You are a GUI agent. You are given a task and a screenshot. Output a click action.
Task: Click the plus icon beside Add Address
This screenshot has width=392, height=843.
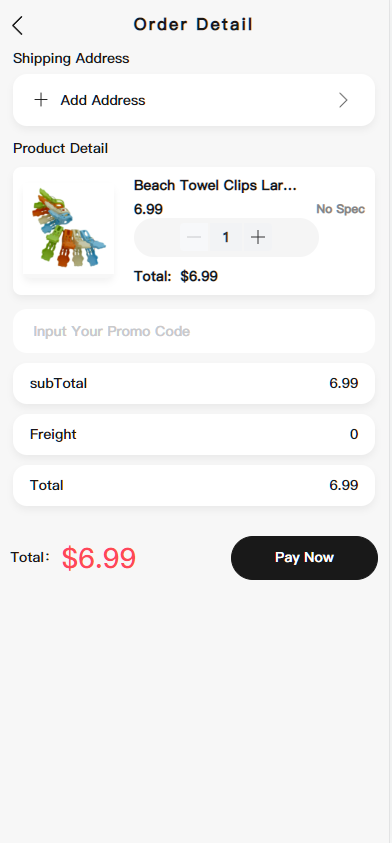pos(41,100)
